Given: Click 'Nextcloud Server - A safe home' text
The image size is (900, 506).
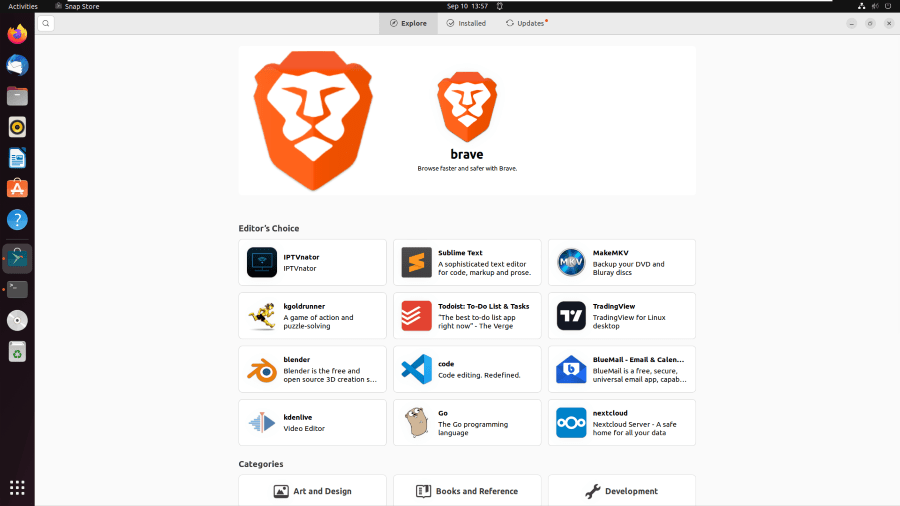Looking at the screenshot, I should (634, 429).
